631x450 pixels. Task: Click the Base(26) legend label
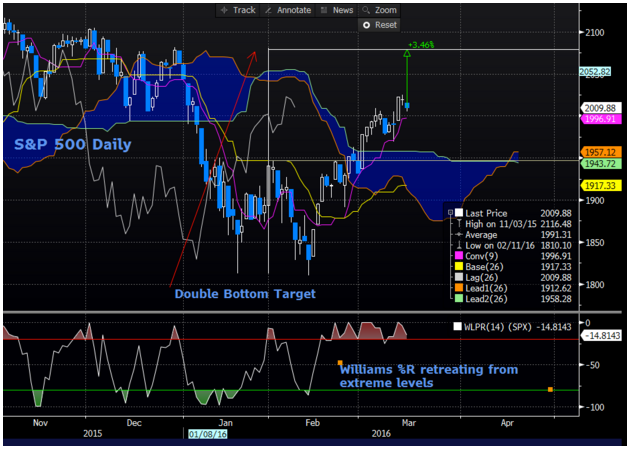(x=484, y=266)
